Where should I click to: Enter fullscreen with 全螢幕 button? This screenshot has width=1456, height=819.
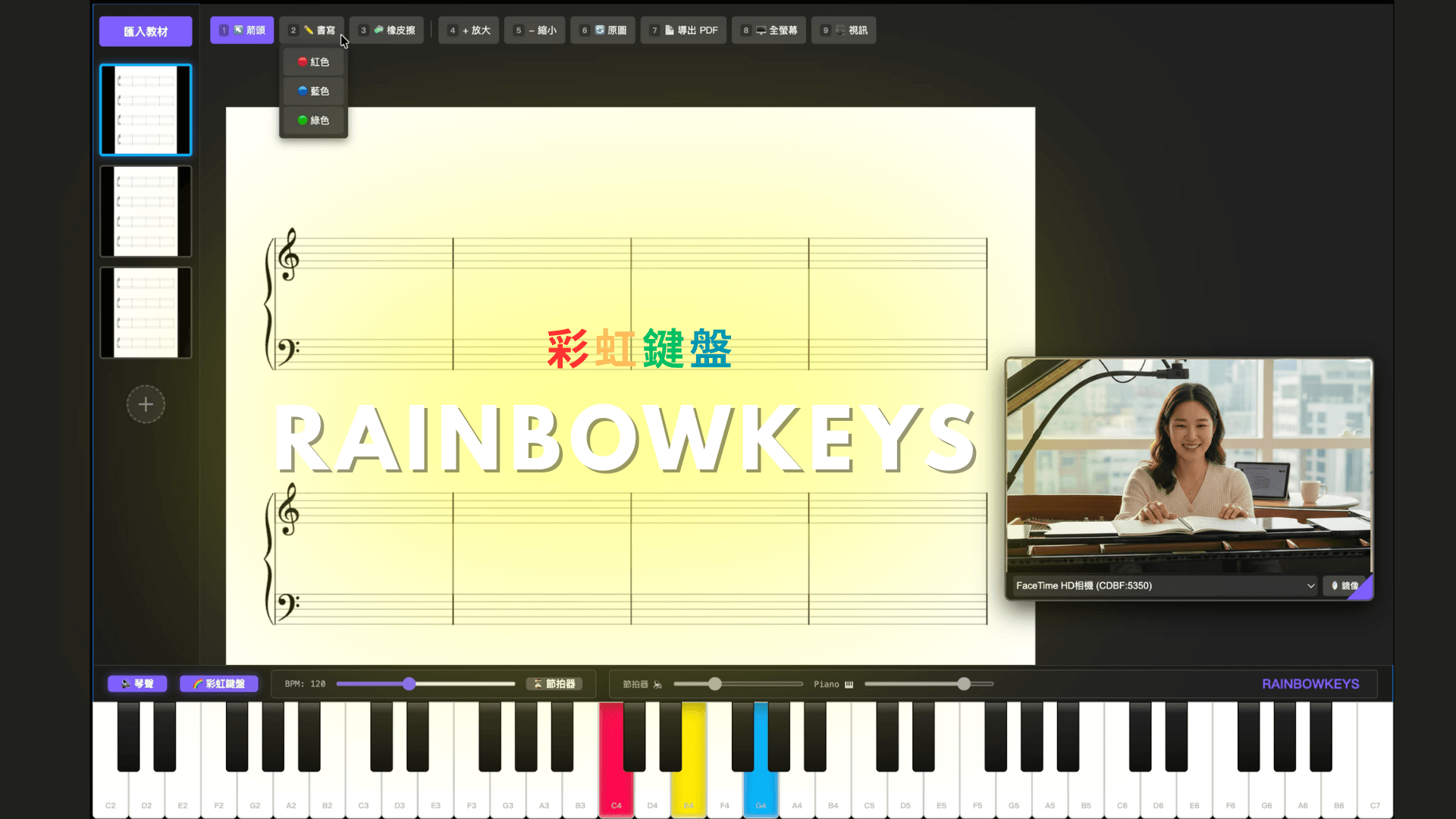tap(769, 30)
